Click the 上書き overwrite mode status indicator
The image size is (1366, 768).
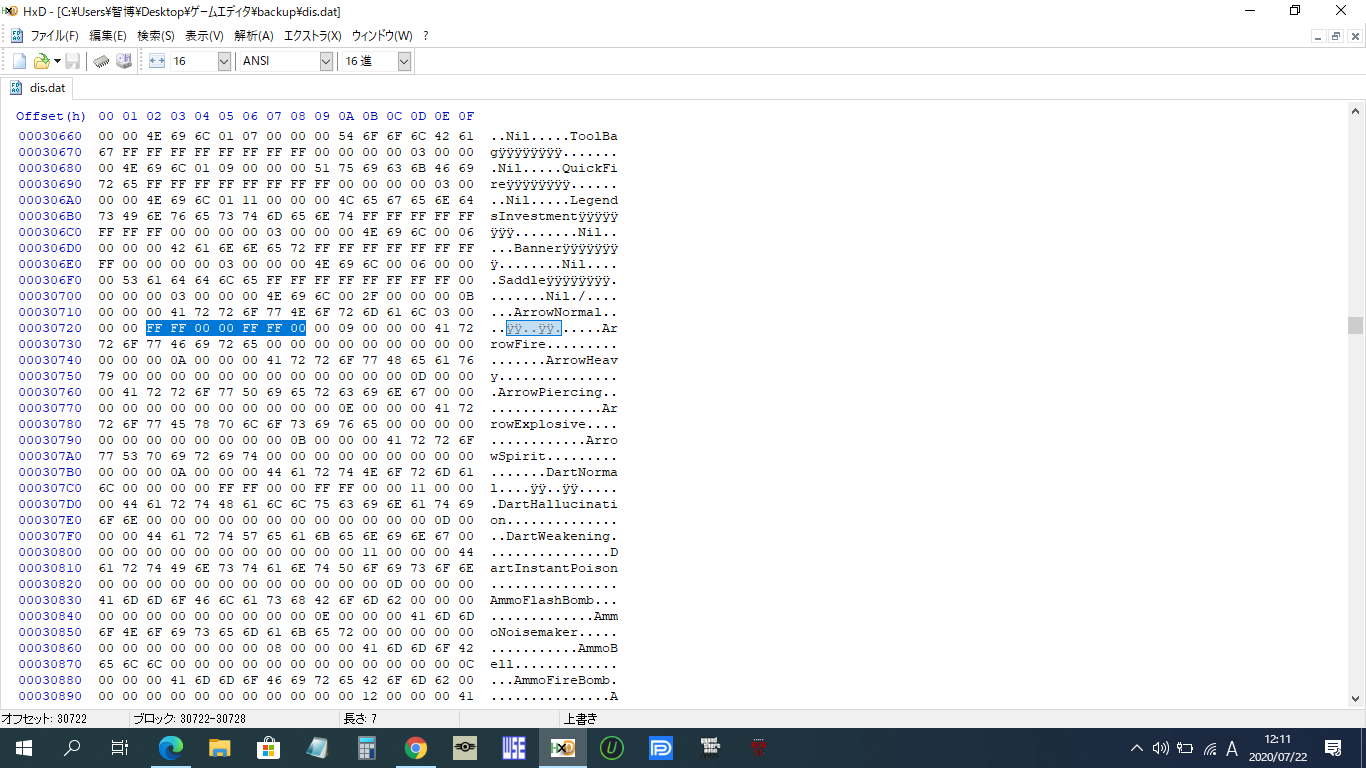pos(581,719)
